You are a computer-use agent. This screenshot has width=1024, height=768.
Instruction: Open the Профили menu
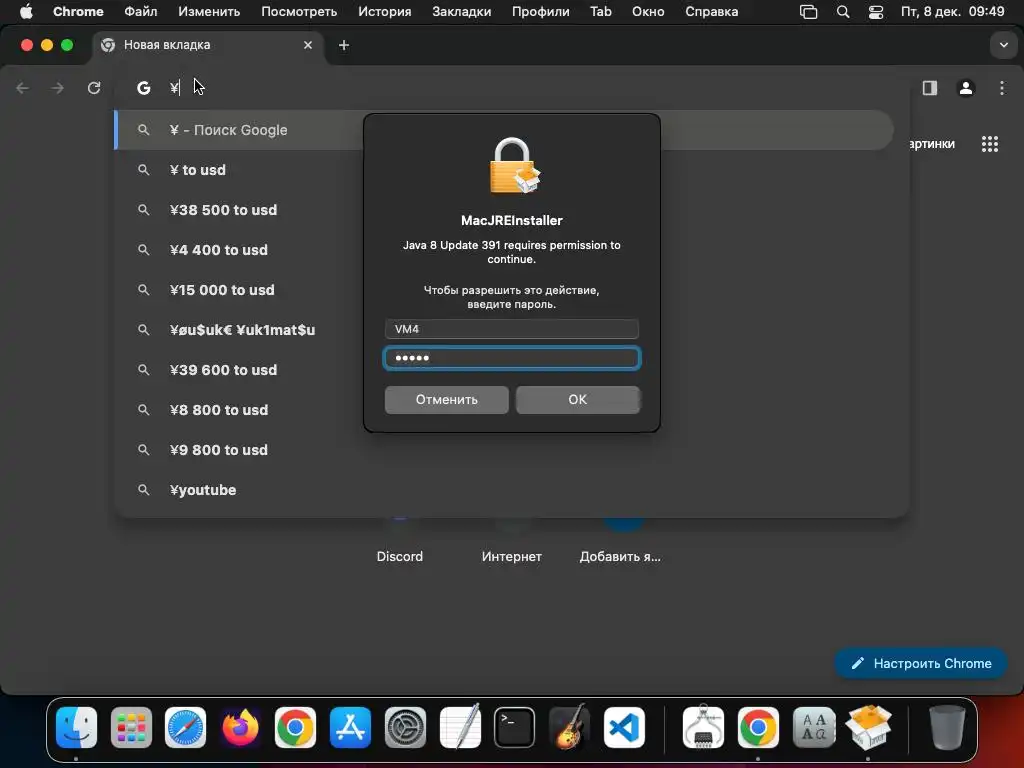pos(541,12)
